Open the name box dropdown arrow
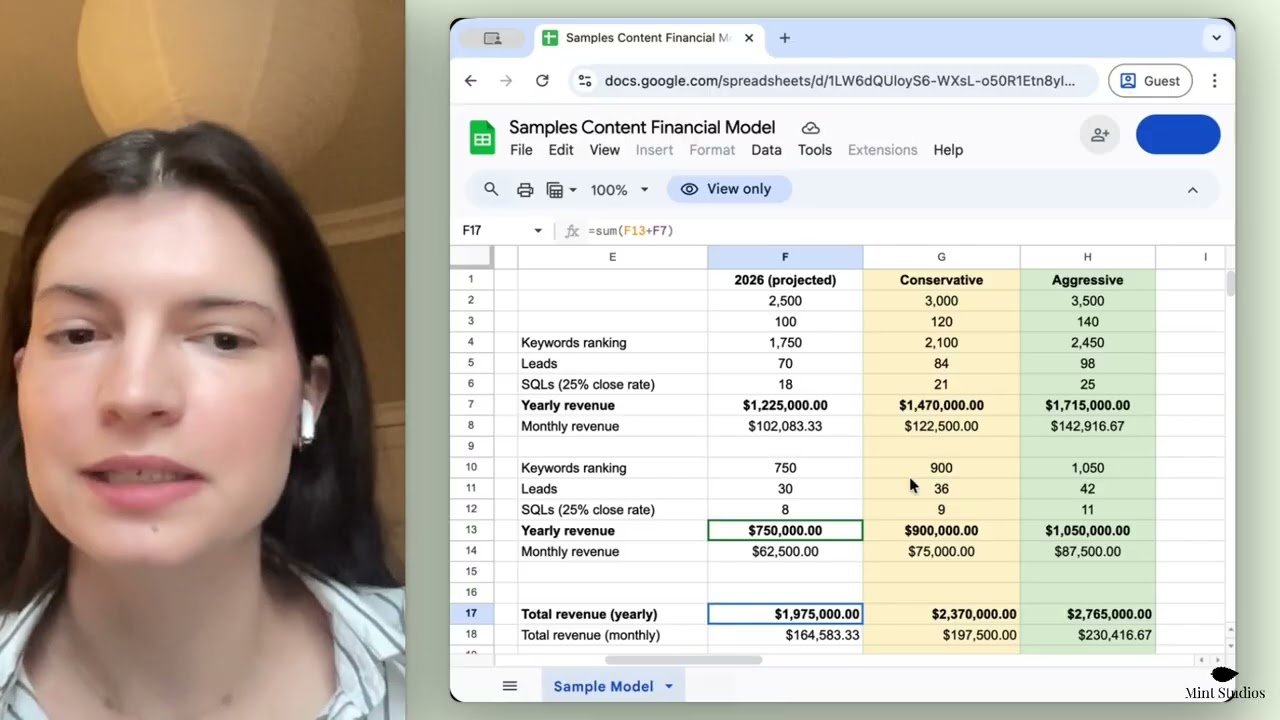Viewport: 1280px width, 720px height. click(x=538, y=231)
